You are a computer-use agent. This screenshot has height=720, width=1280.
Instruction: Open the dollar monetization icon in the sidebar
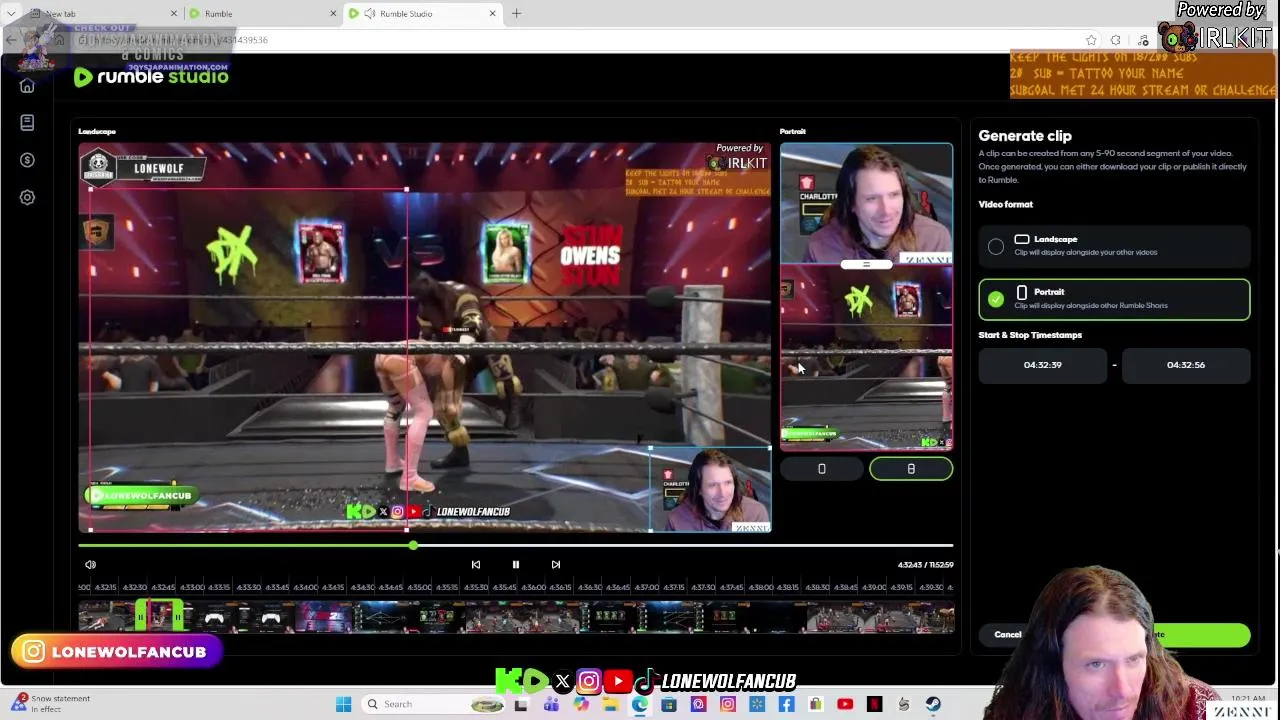[27, 160]
